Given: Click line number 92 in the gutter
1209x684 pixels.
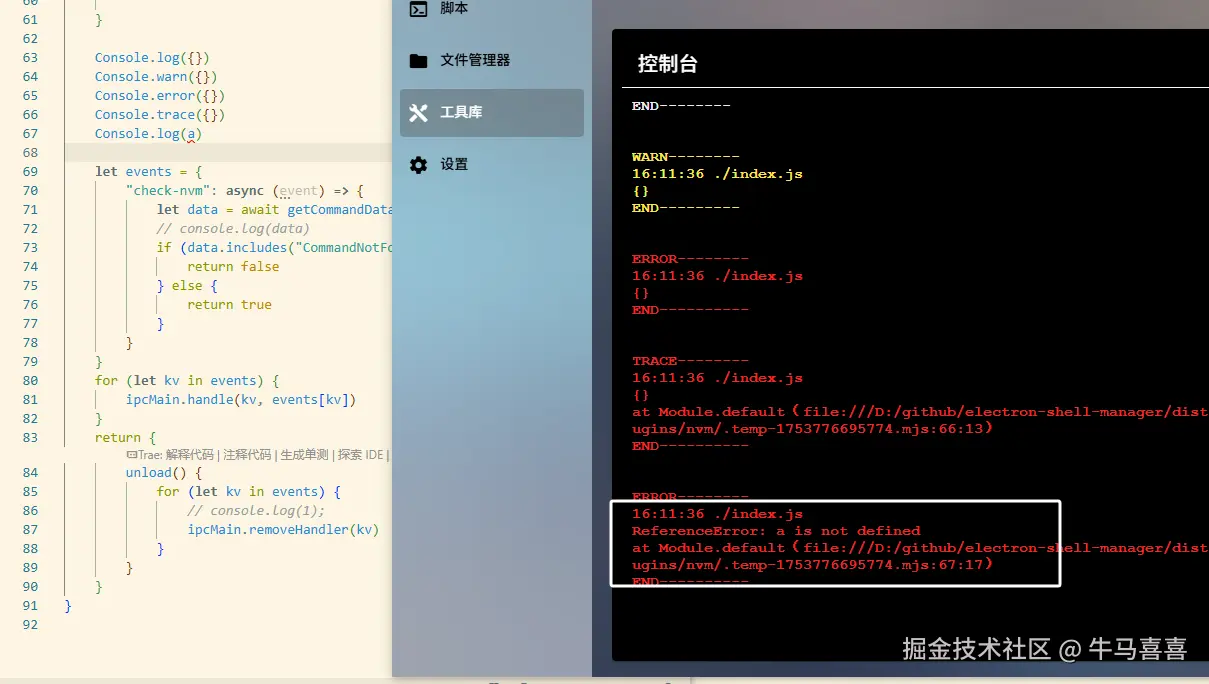Looking at the screenshot, I should point(30,624).
